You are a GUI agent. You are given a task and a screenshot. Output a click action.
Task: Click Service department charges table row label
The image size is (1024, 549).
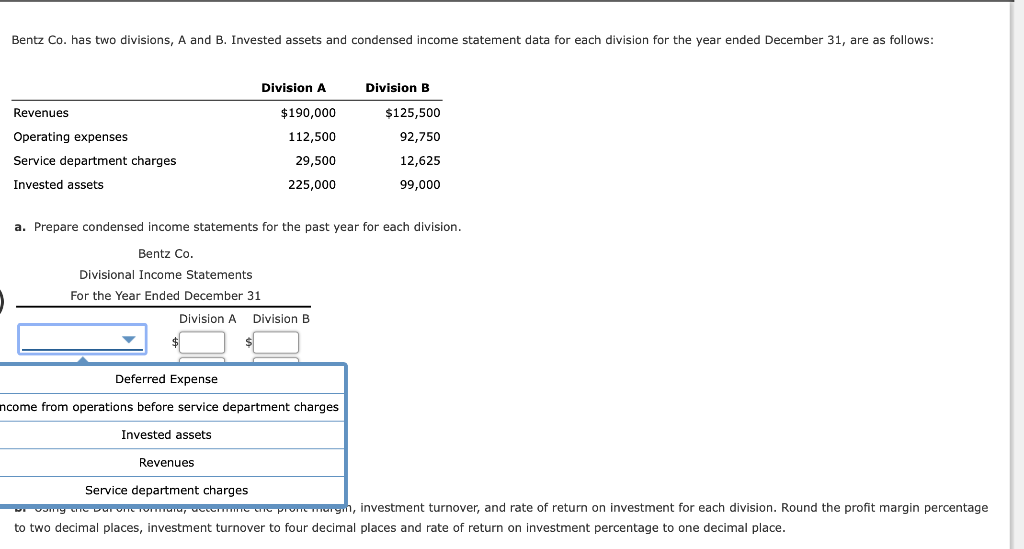point(95,161)
